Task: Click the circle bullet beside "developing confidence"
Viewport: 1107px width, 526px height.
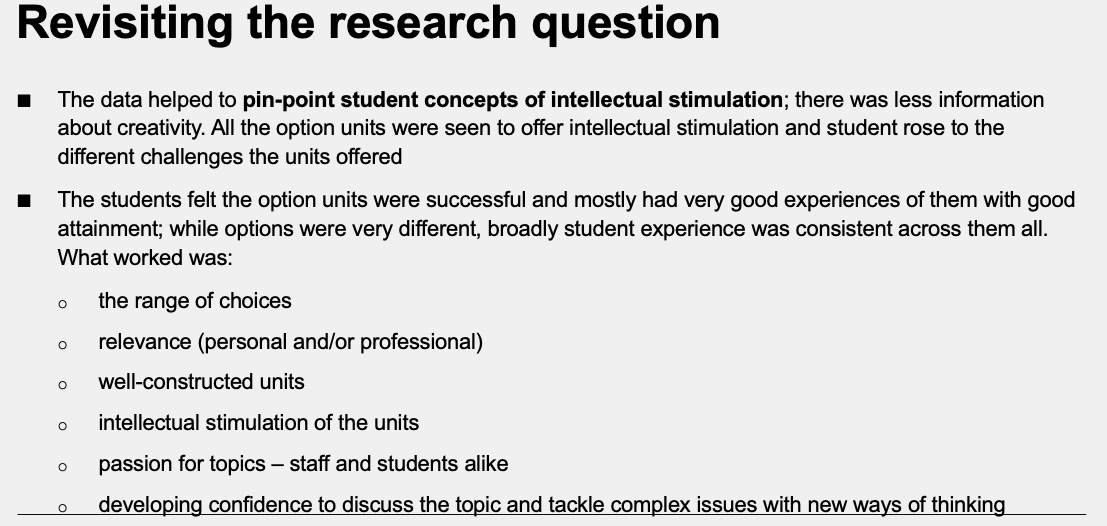Action: (x=63, y=508)
